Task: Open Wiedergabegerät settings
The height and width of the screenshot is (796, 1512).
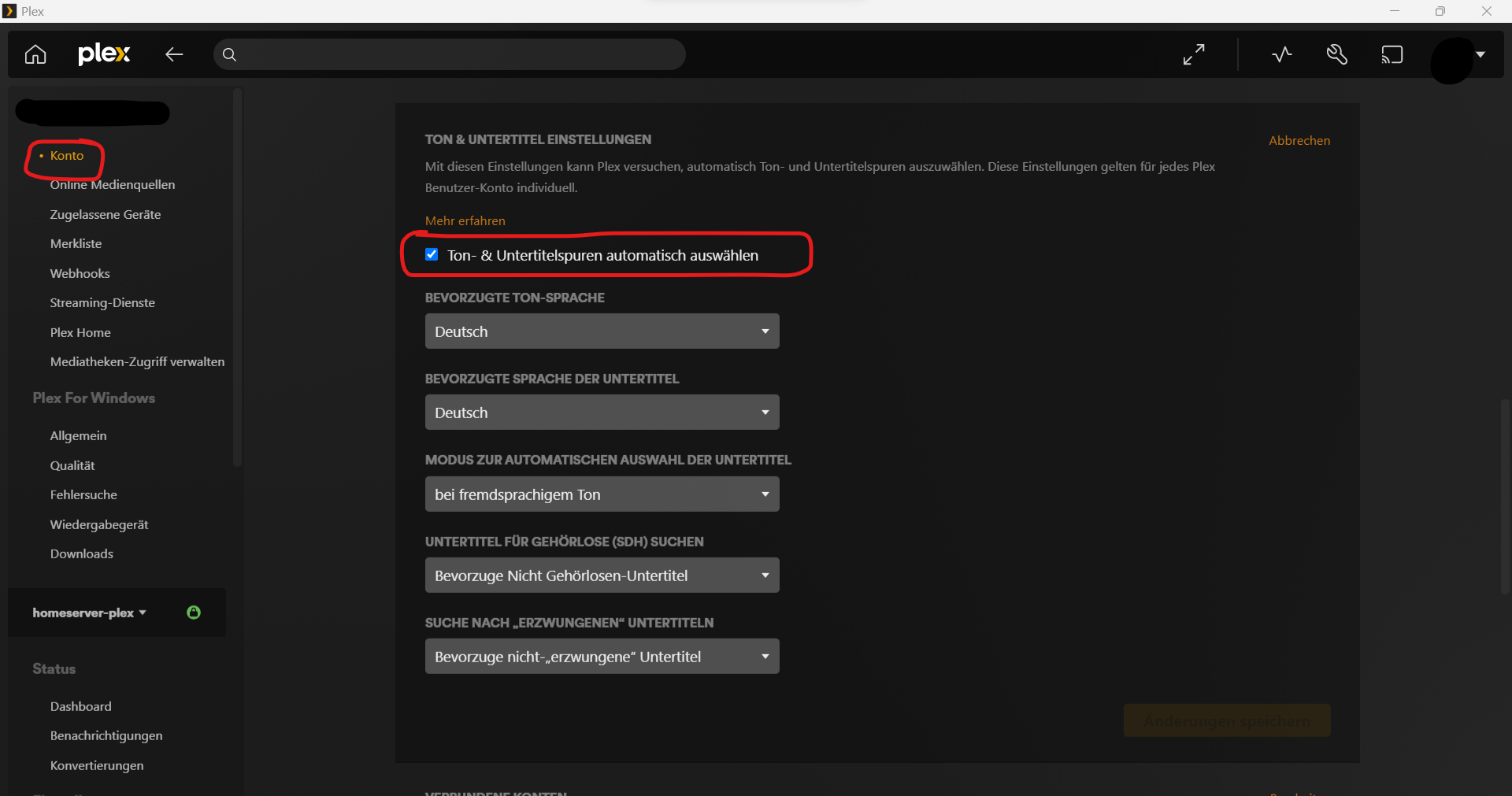Action: (99, 524)
